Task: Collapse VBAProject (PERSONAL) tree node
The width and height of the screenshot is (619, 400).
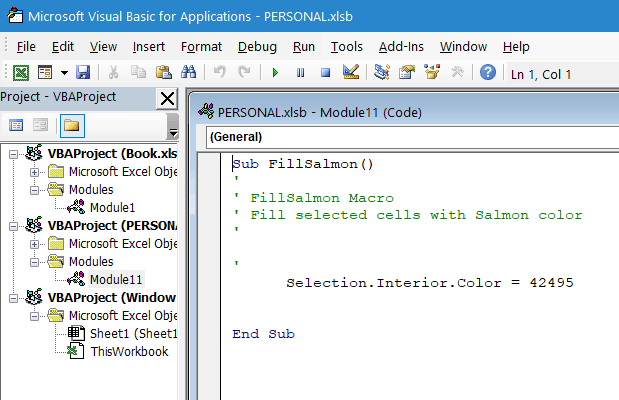Action: 13,226
